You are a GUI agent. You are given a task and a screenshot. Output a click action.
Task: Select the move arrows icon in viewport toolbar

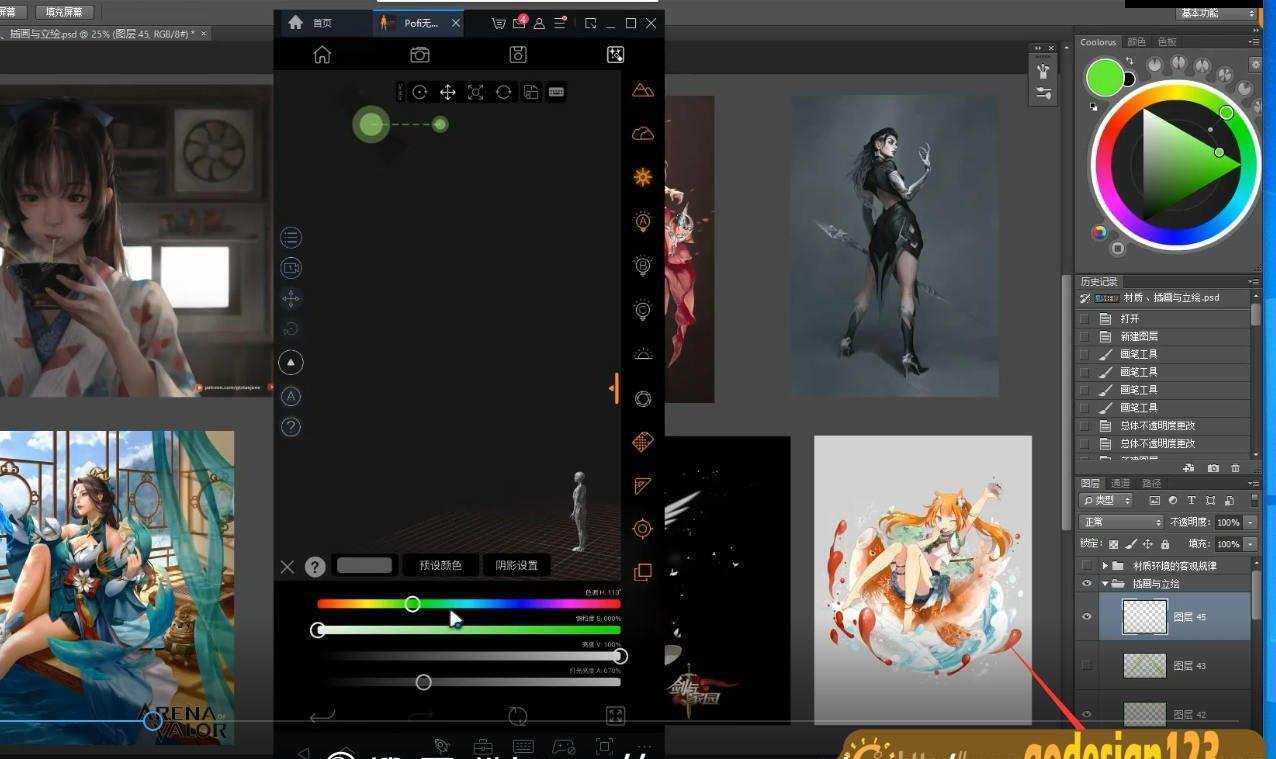(x=448, y=92)
